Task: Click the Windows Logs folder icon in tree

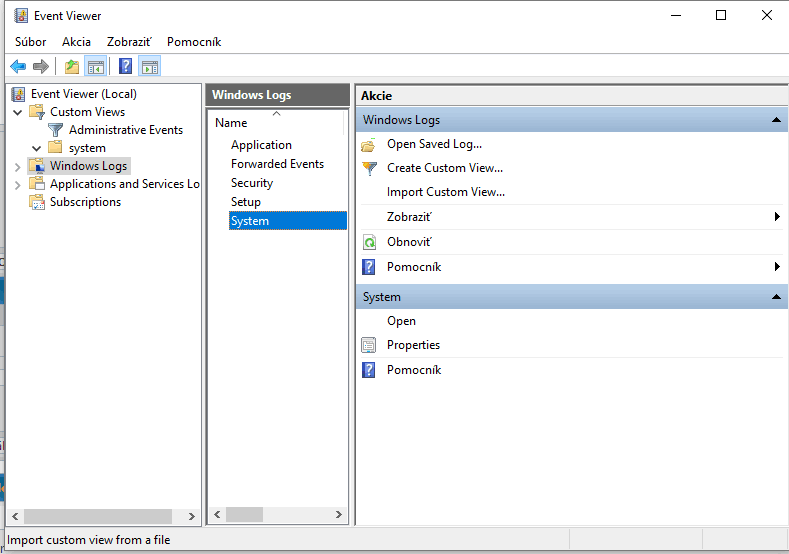Action: [37, 166]
